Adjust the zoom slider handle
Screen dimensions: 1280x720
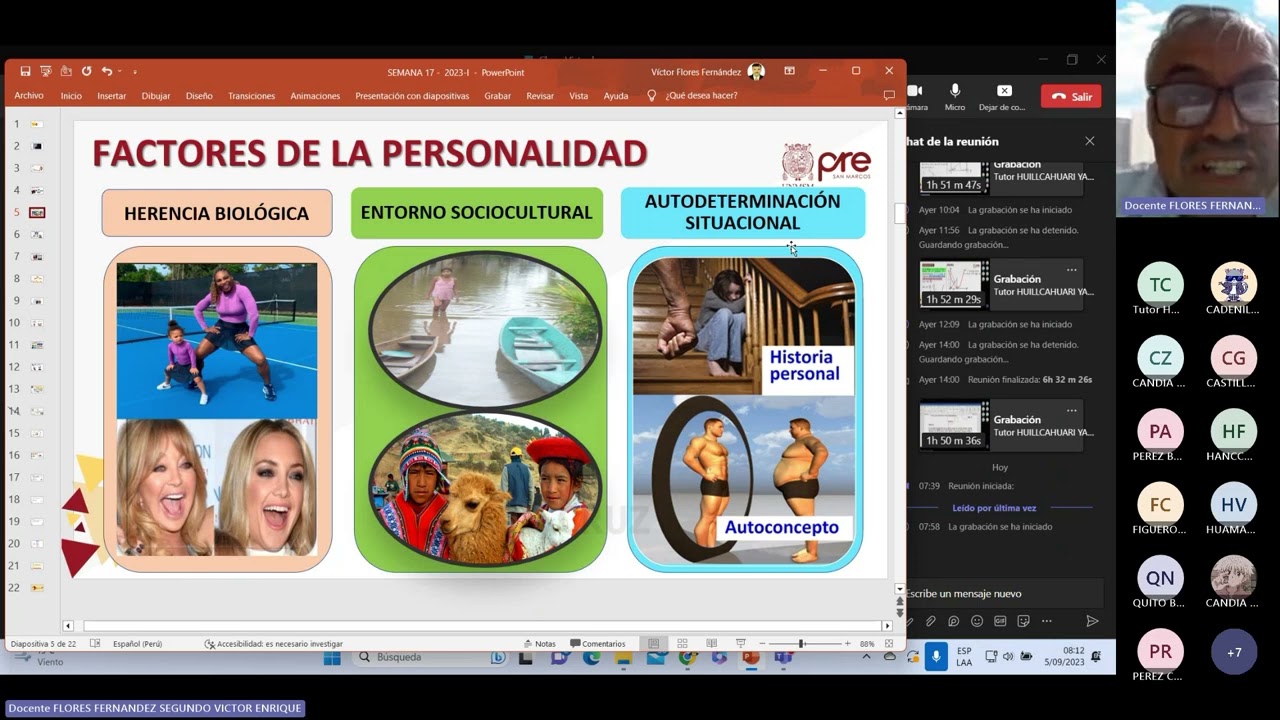click(x=801, y=644)
